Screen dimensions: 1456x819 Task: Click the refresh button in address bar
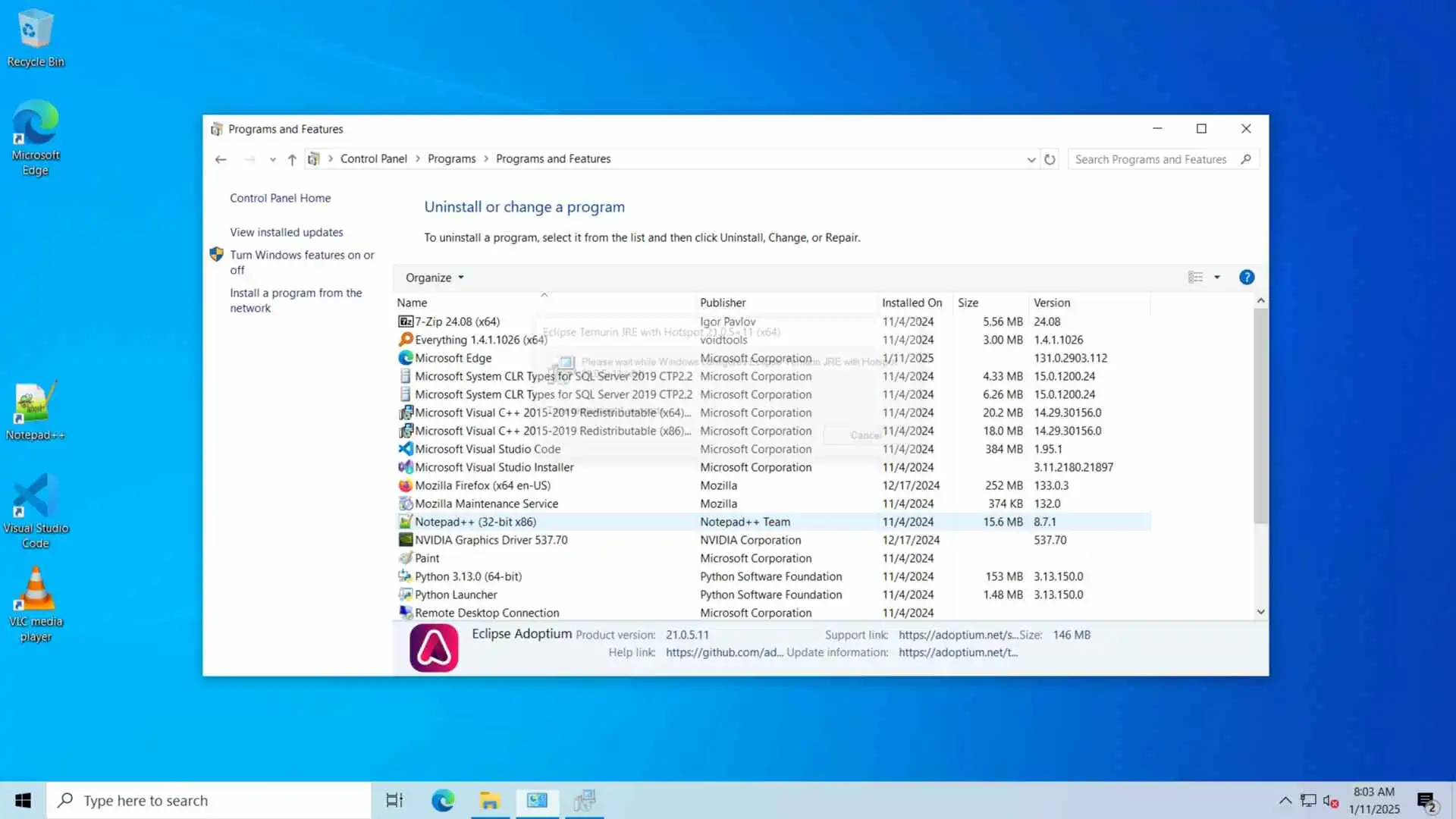(1050, 159)
